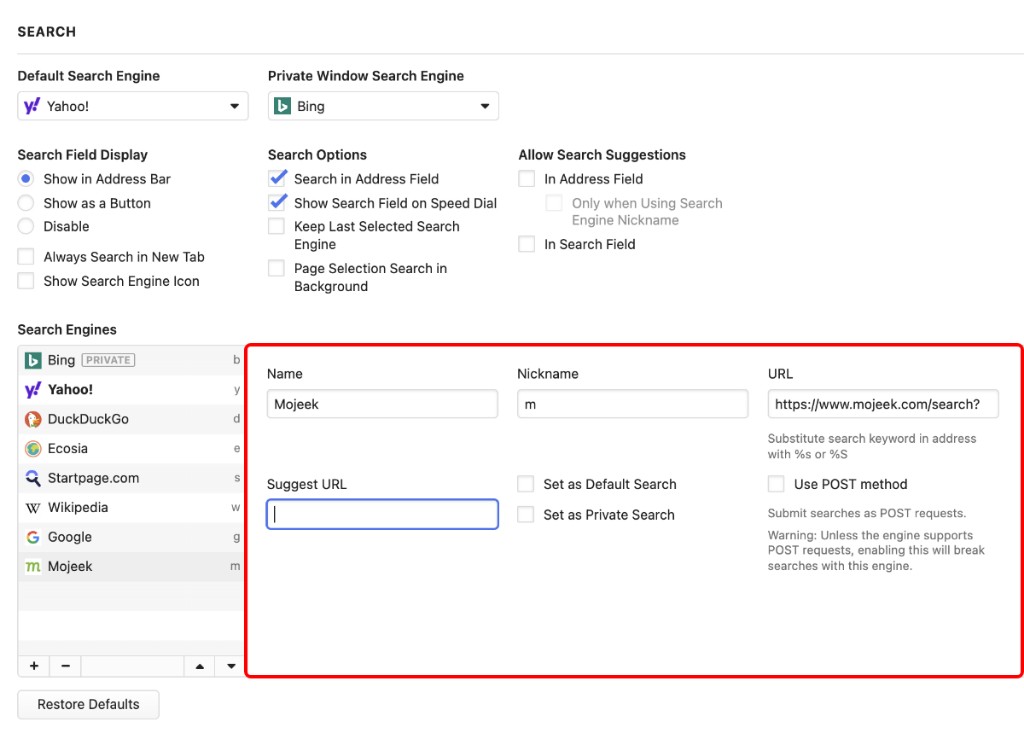Screen dimensions: 1024x741
Task: Select Show as a Button option
Action: pyautogui.click(x=26, y=203)
